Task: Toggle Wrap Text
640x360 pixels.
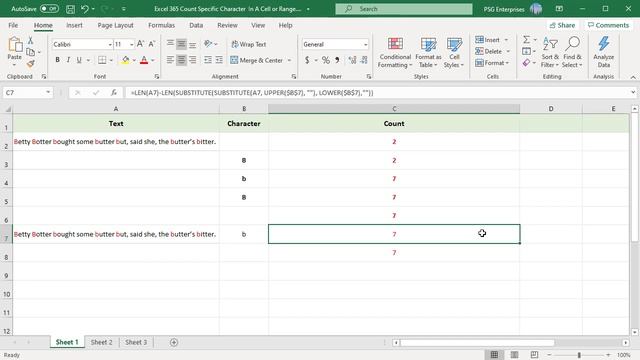Action: [x=249, y=44]
